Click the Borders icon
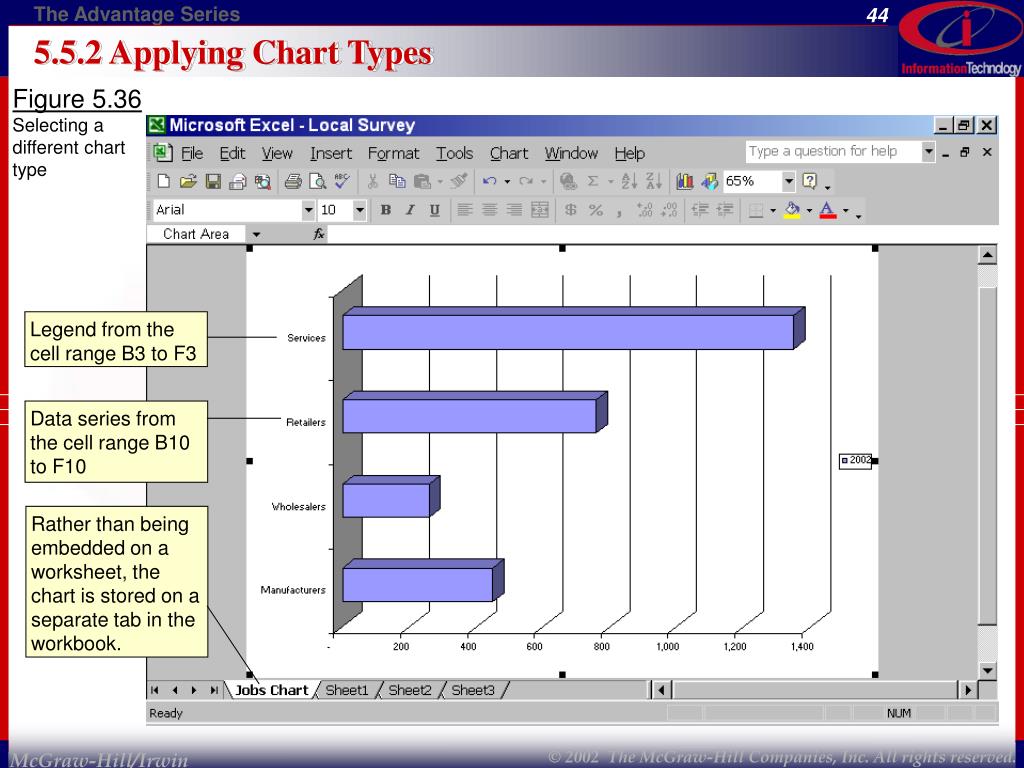 click(x=756, y=210)
